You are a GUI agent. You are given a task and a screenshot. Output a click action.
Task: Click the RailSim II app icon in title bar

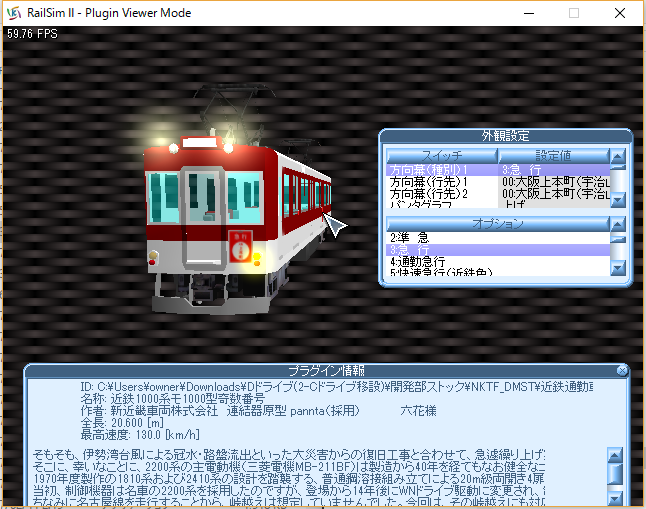14,13
